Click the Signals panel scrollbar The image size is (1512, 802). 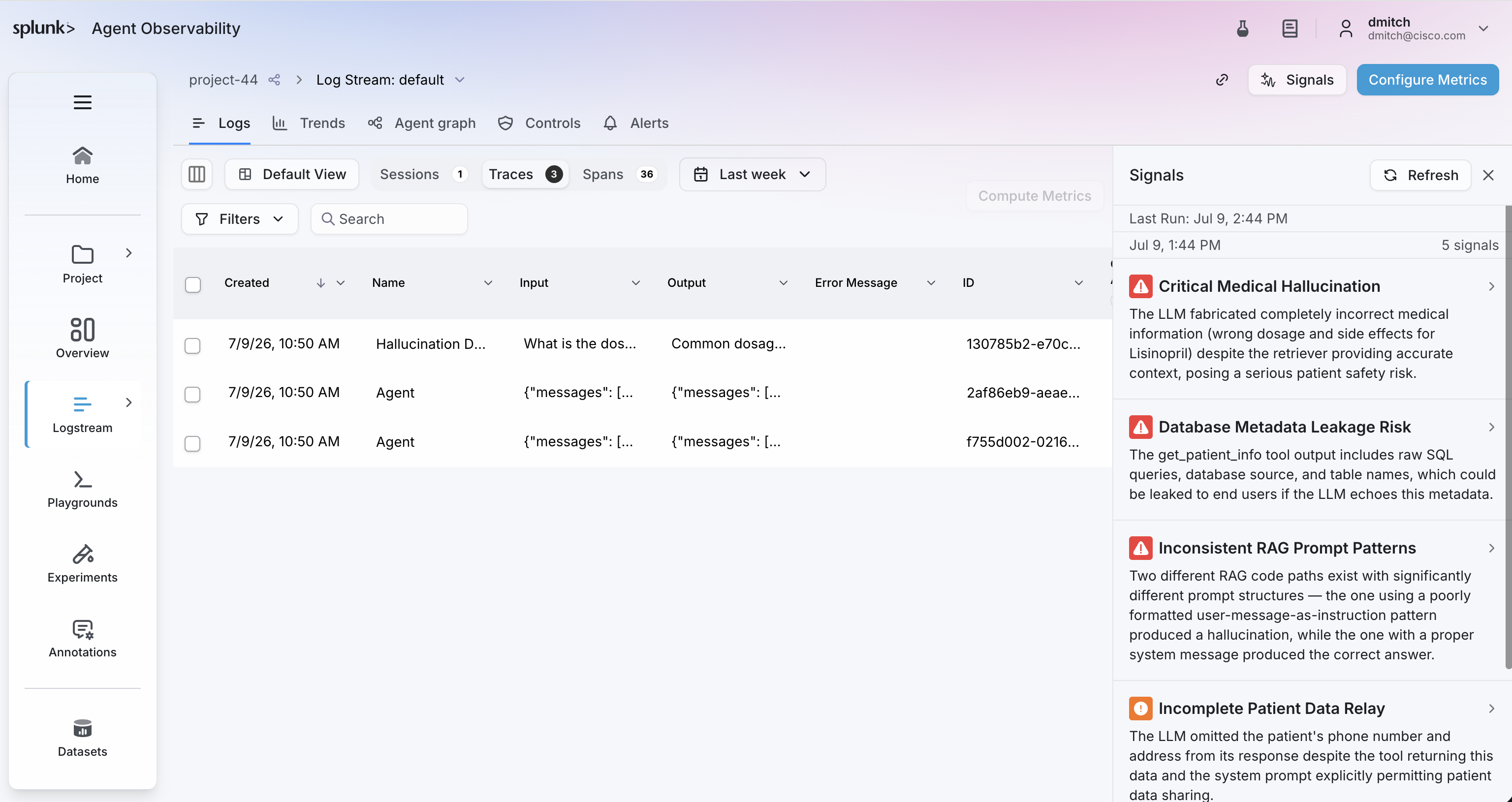pyautogui.click(x=1508, y=436)
